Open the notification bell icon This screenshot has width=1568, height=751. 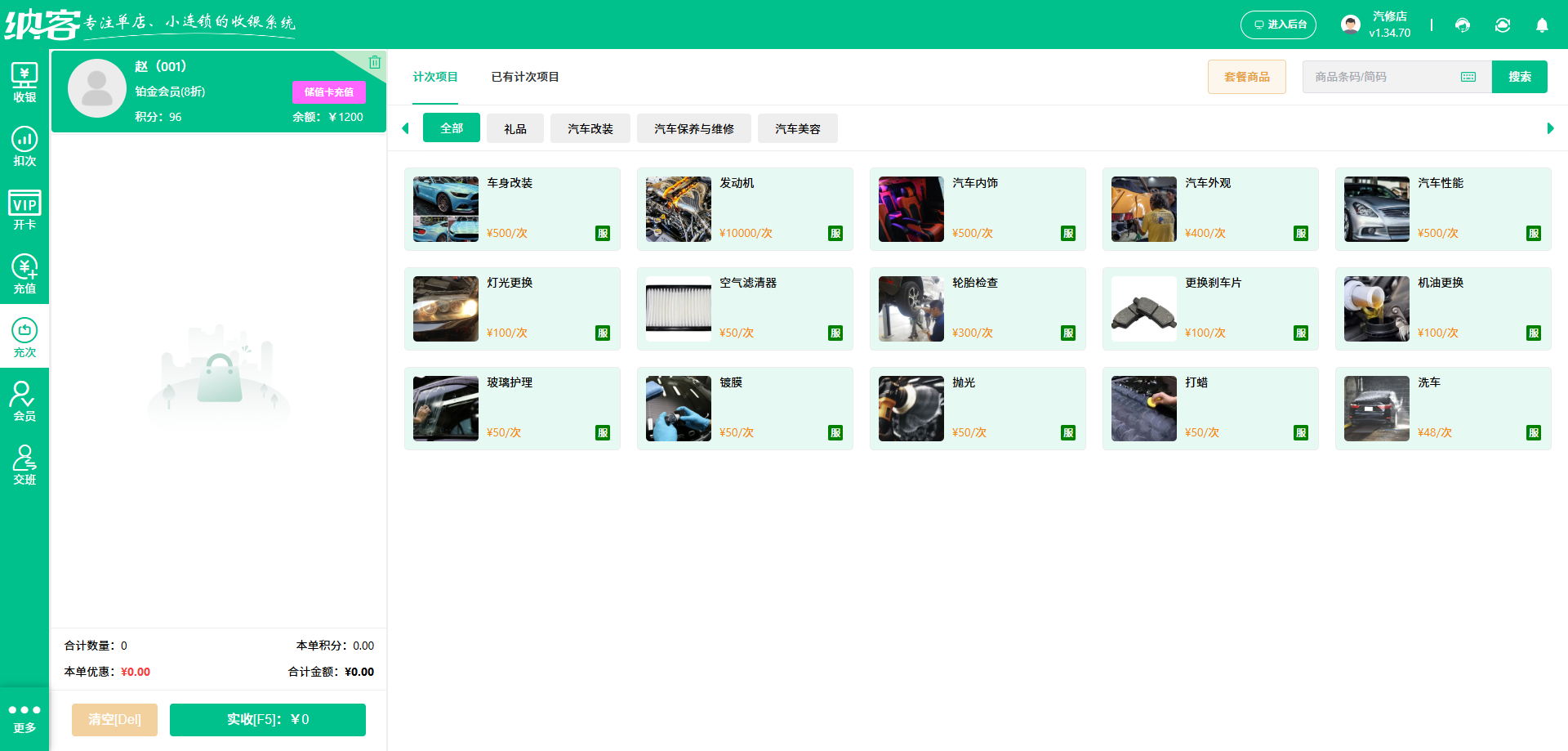click(1542, 25)
